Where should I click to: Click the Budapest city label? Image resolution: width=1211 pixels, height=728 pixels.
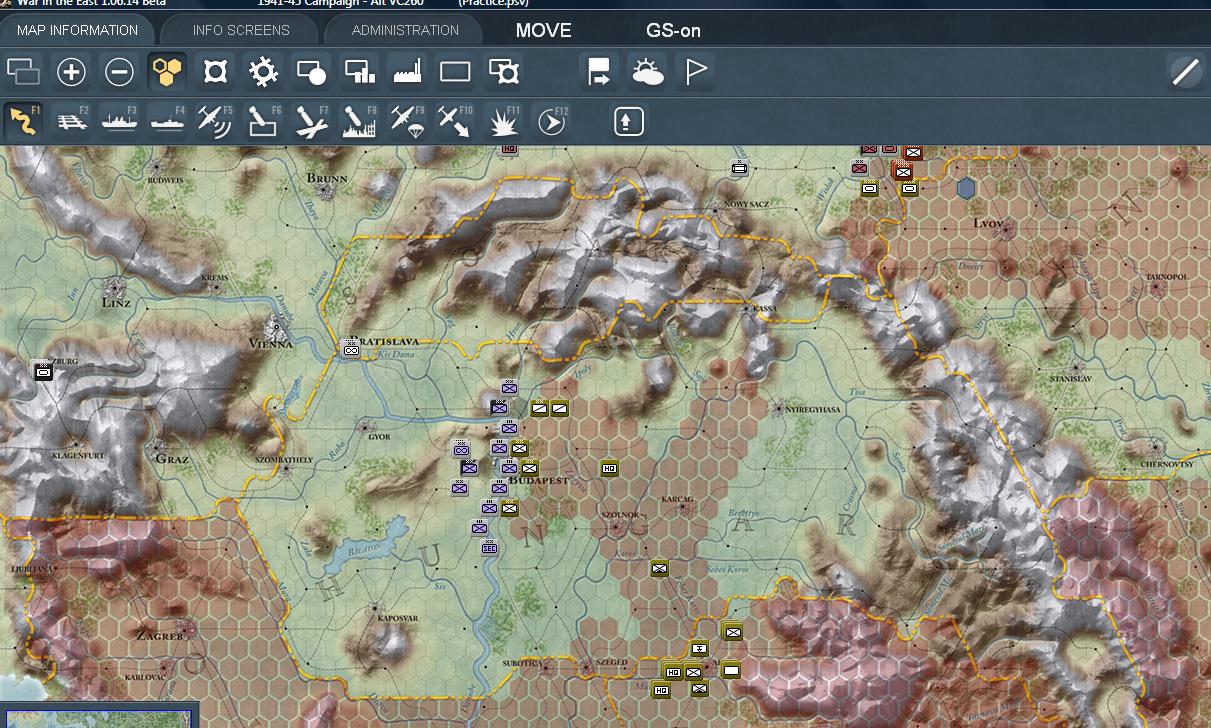539,481
